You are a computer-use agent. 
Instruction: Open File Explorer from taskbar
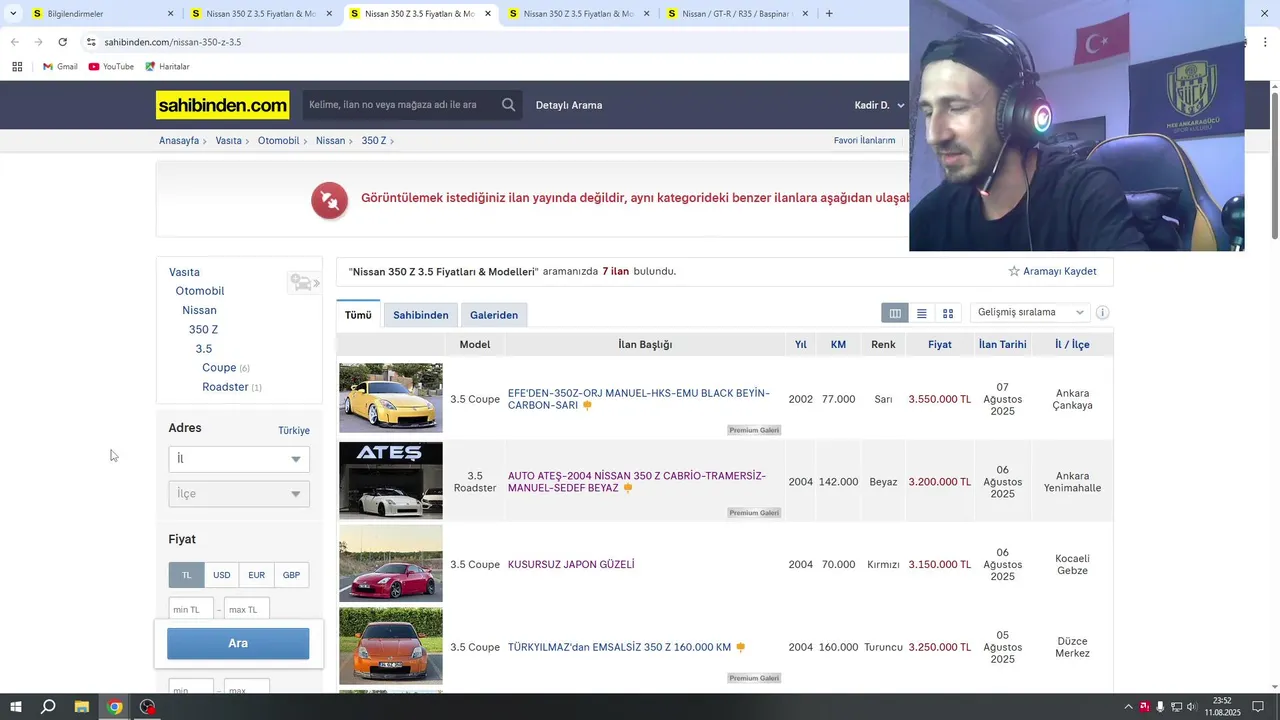[x=82, y=707]
